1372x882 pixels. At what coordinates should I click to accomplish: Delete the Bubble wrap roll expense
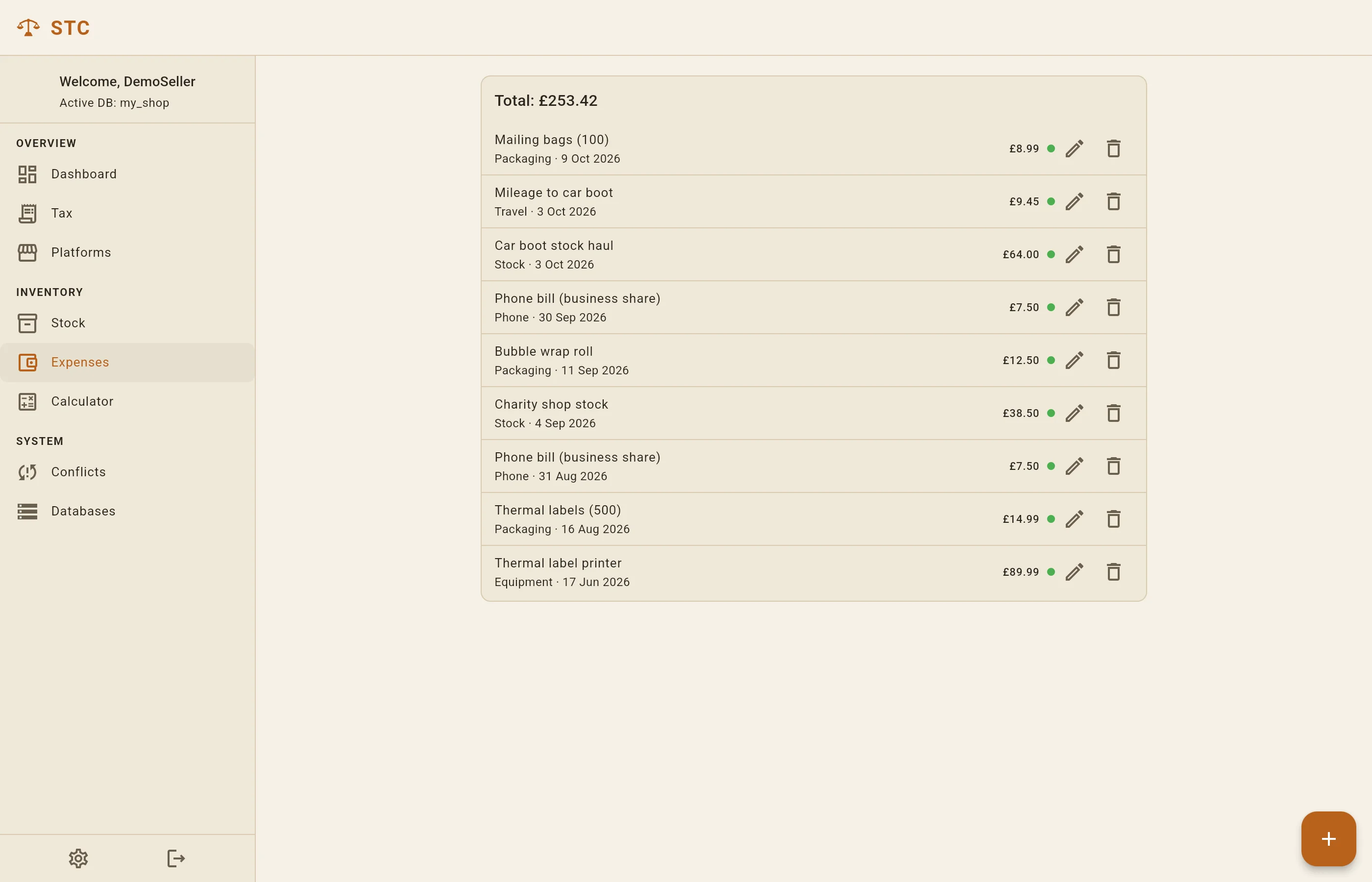(x=1113, y=360)
